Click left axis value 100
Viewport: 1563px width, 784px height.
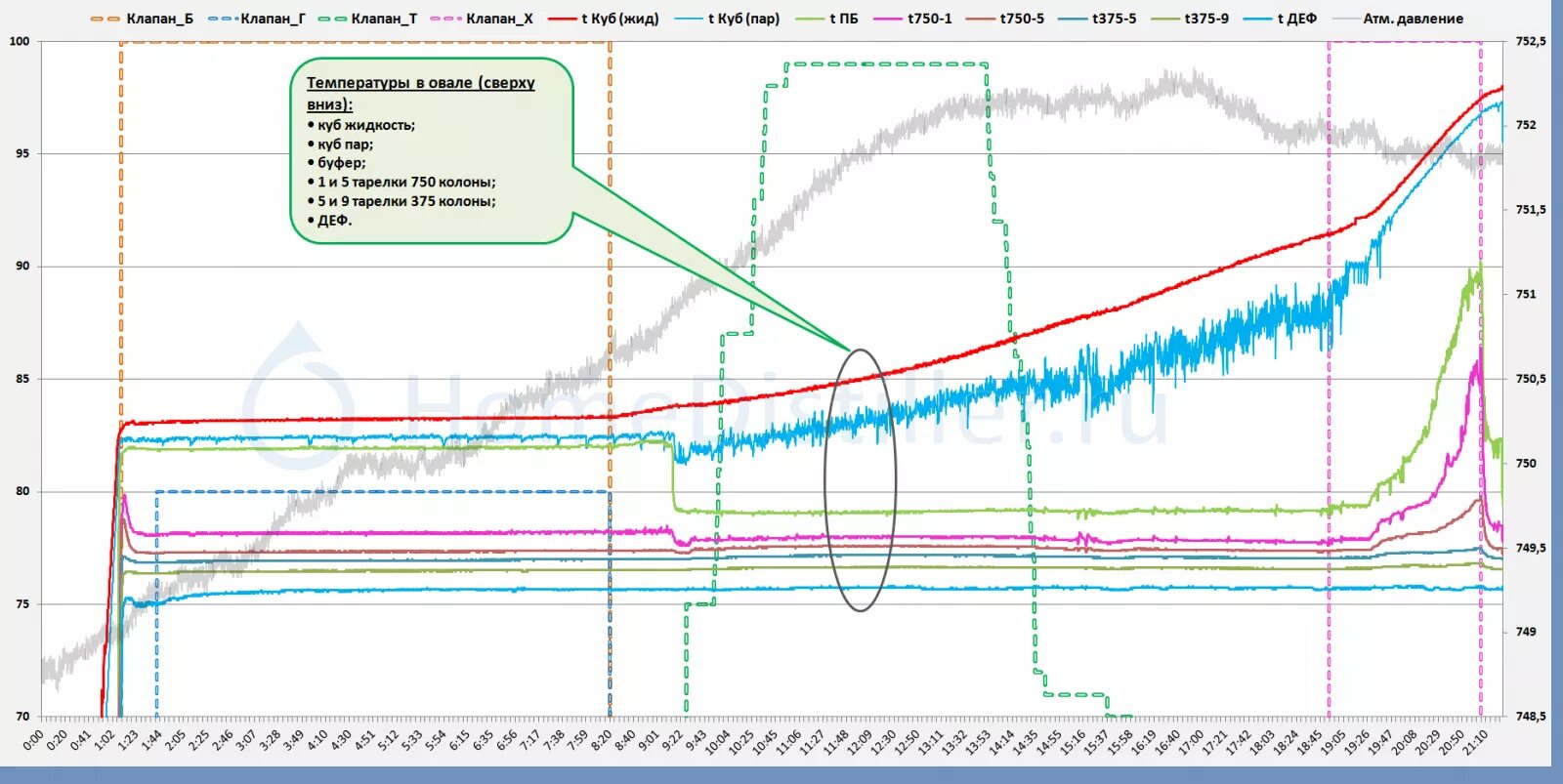point(20,41)
